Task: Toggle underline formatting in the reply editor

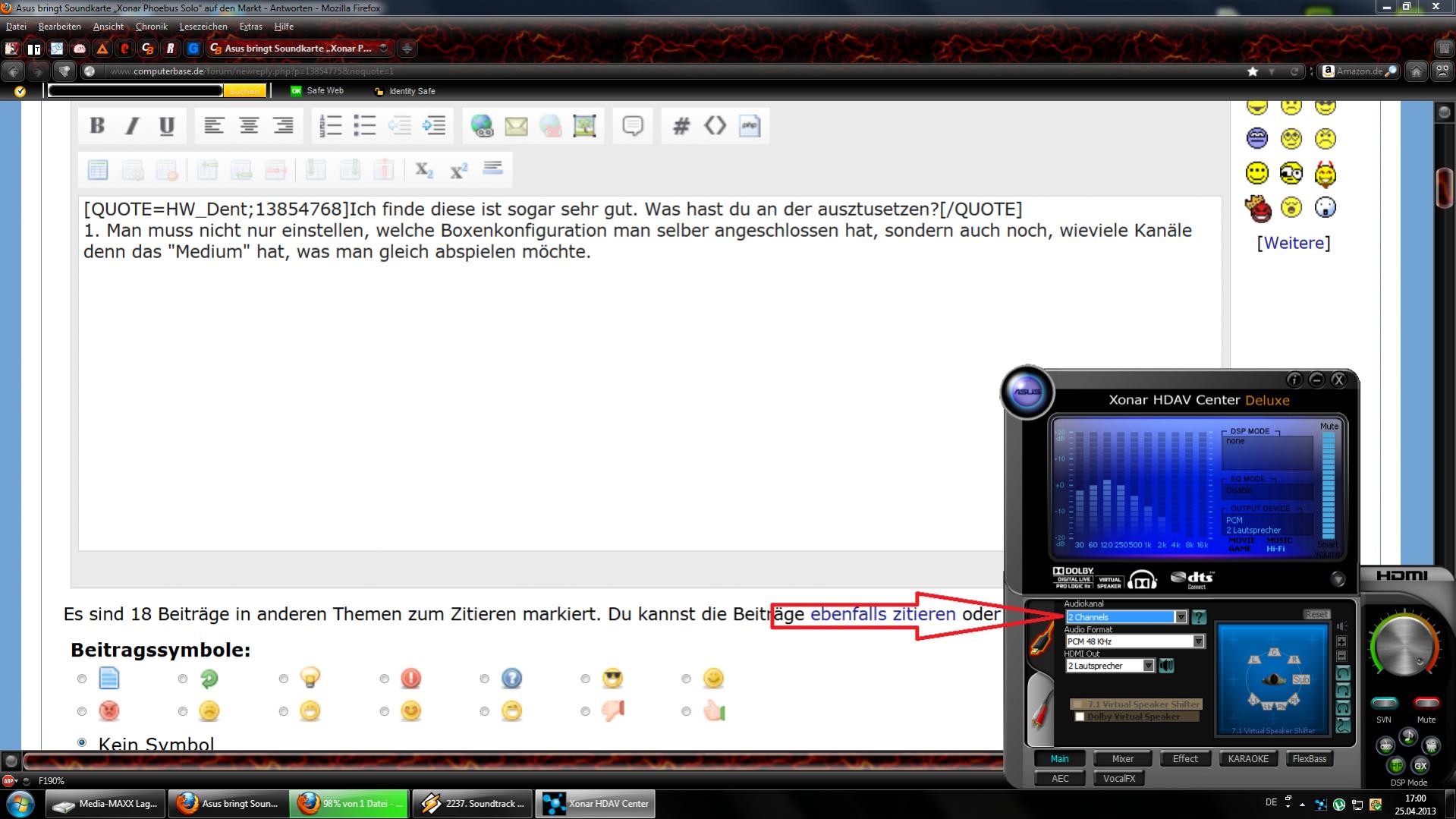Action: point(167,125)
